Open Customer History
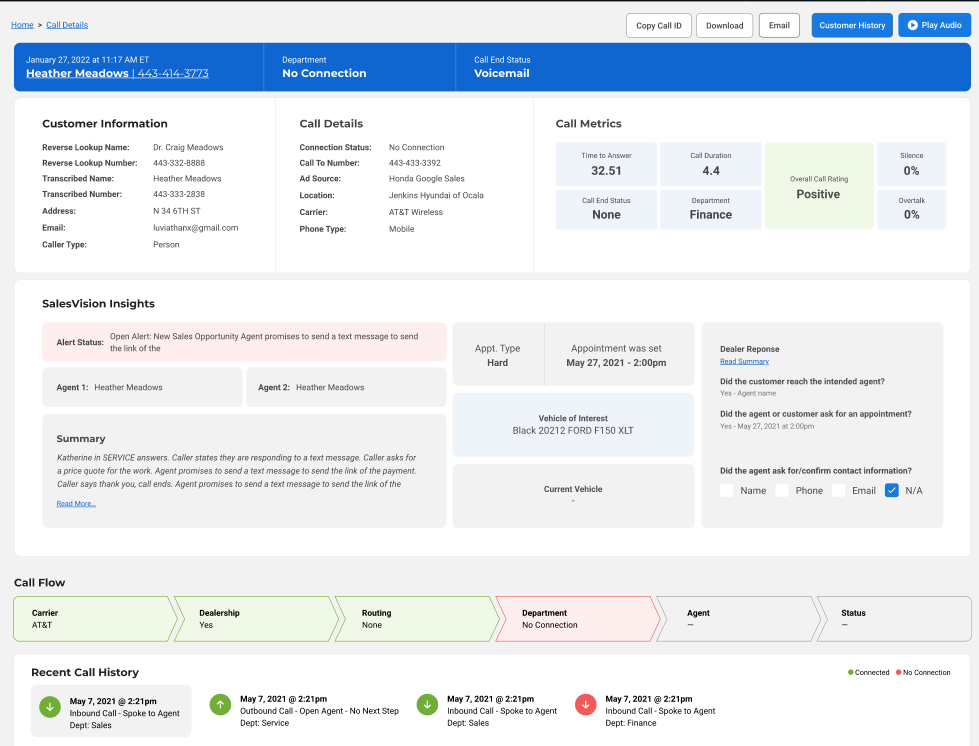The width and height of the screenshot is (979, 746). 852,25
